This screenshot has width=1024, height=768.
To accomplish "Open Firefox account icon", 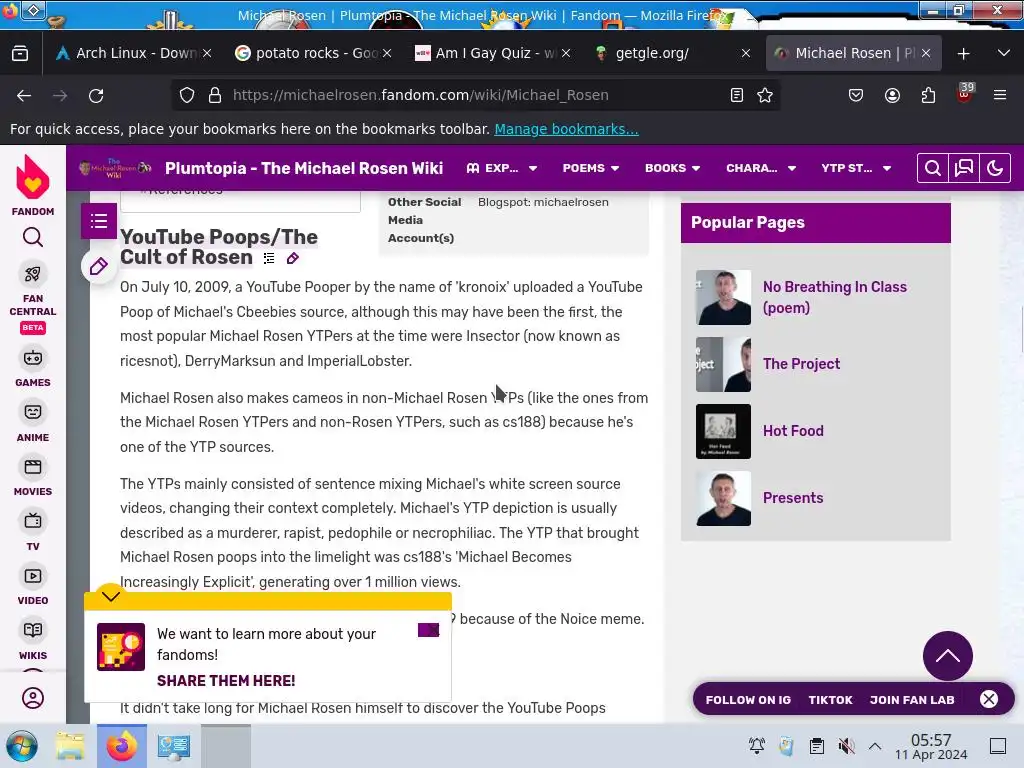I will click(892, 95).
